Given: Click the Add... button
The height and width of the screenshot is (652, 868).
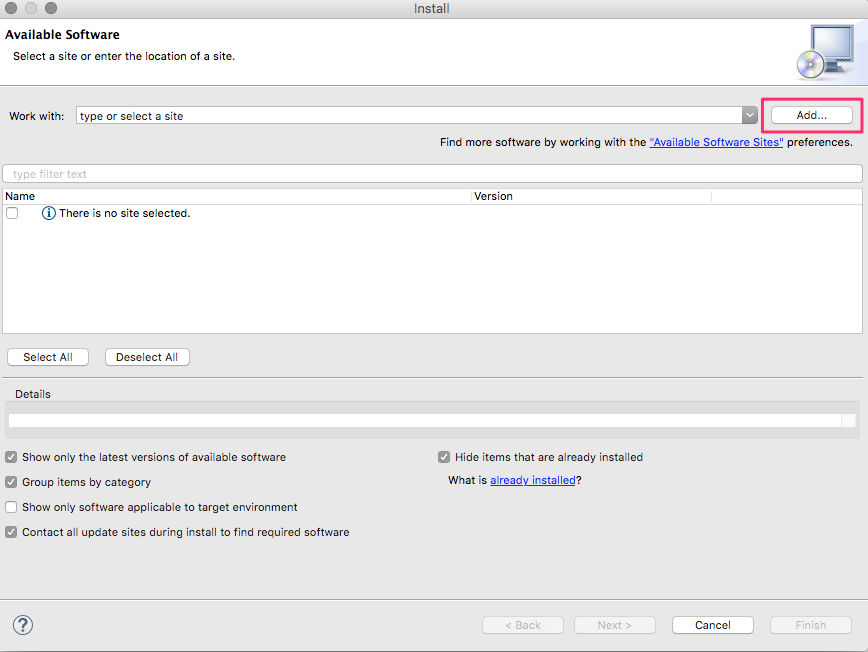Looking at the screenshot, I should tap(811, 114).
